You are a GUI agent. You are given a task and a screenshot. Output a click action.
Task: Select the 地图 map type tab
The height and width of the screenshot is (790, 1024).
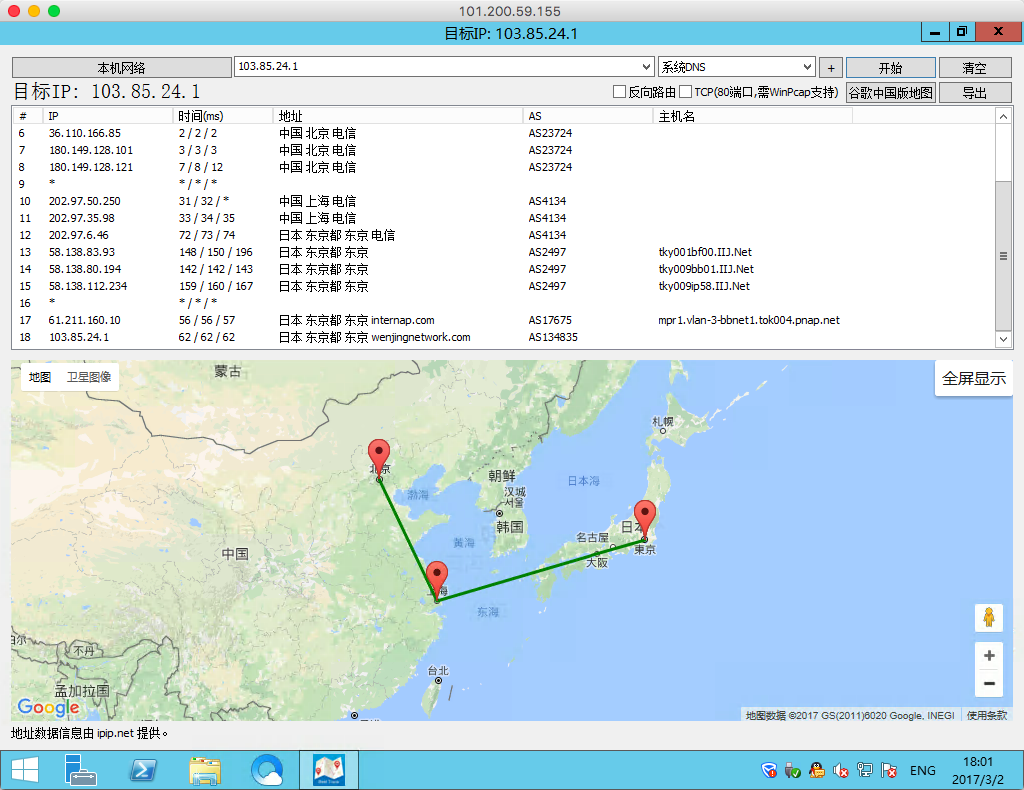coord(40,377)
